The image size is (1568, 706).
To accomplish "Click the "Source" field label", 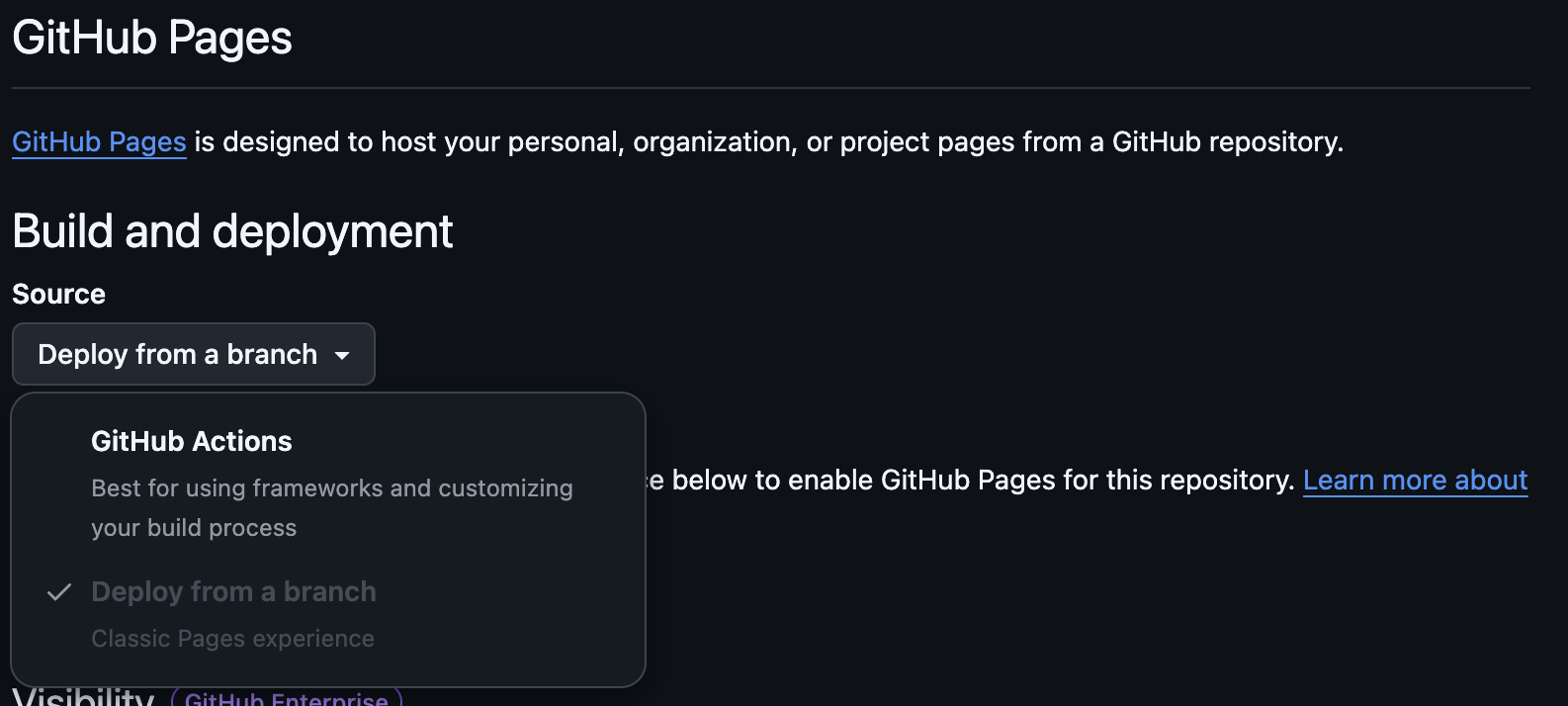I will point(58,295).
